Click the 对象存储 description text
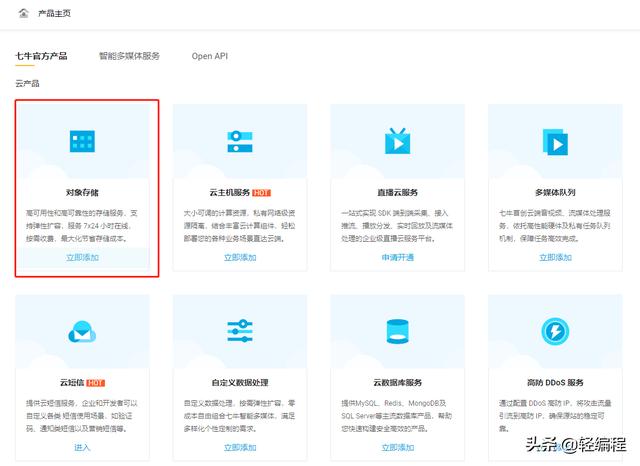The height and width of the screenshot is (466, 640). tap(82, 225)
